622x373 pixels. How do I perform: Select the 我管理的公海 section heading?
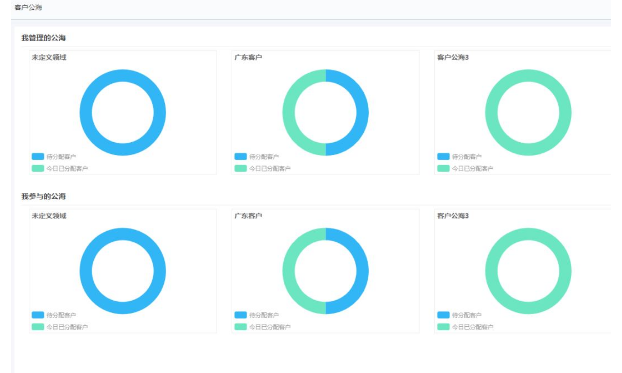click(44, 38)
